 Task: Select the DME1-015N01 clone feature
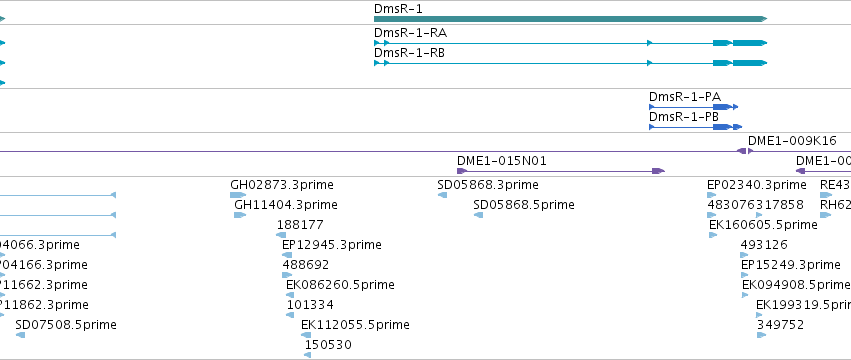pos(561,171)
